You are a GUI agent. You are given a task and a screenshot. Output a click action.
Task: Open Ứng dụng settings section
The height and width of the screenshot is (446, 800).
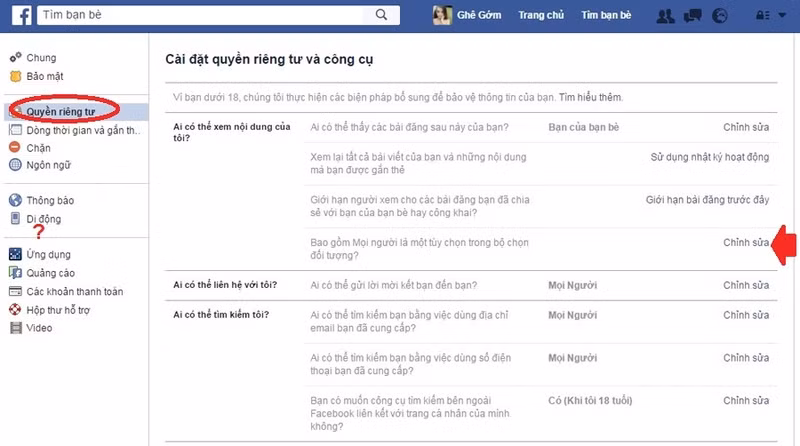pos(48,254)
